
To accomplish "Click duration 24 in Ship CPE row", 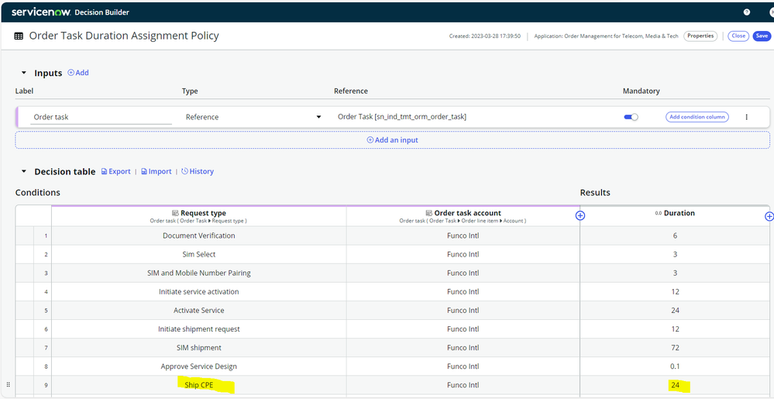I will [675, 385].
